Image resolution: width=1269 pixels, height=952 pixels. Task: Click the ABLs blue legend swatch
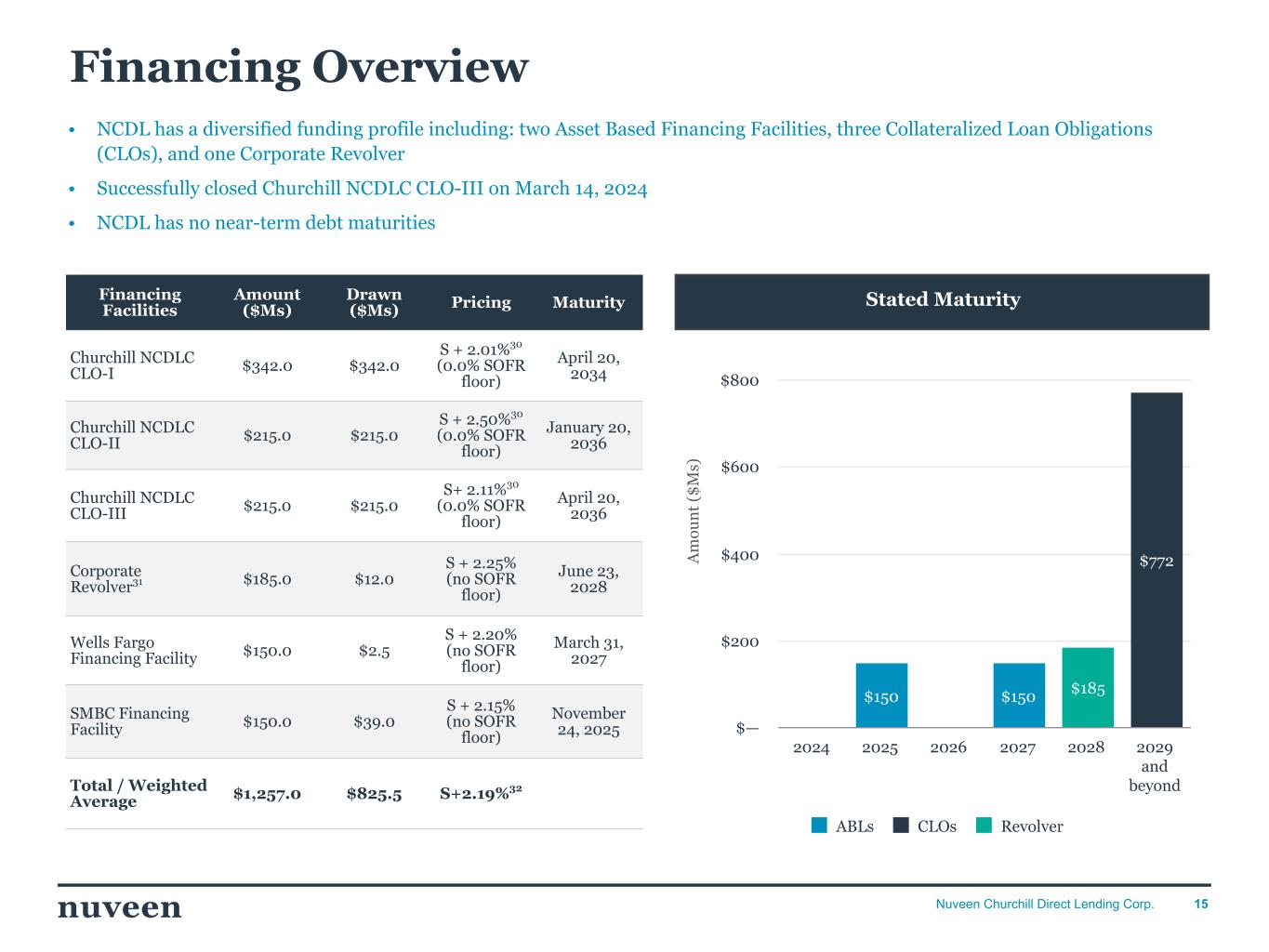pyautogui.click(x=819, y=826)
